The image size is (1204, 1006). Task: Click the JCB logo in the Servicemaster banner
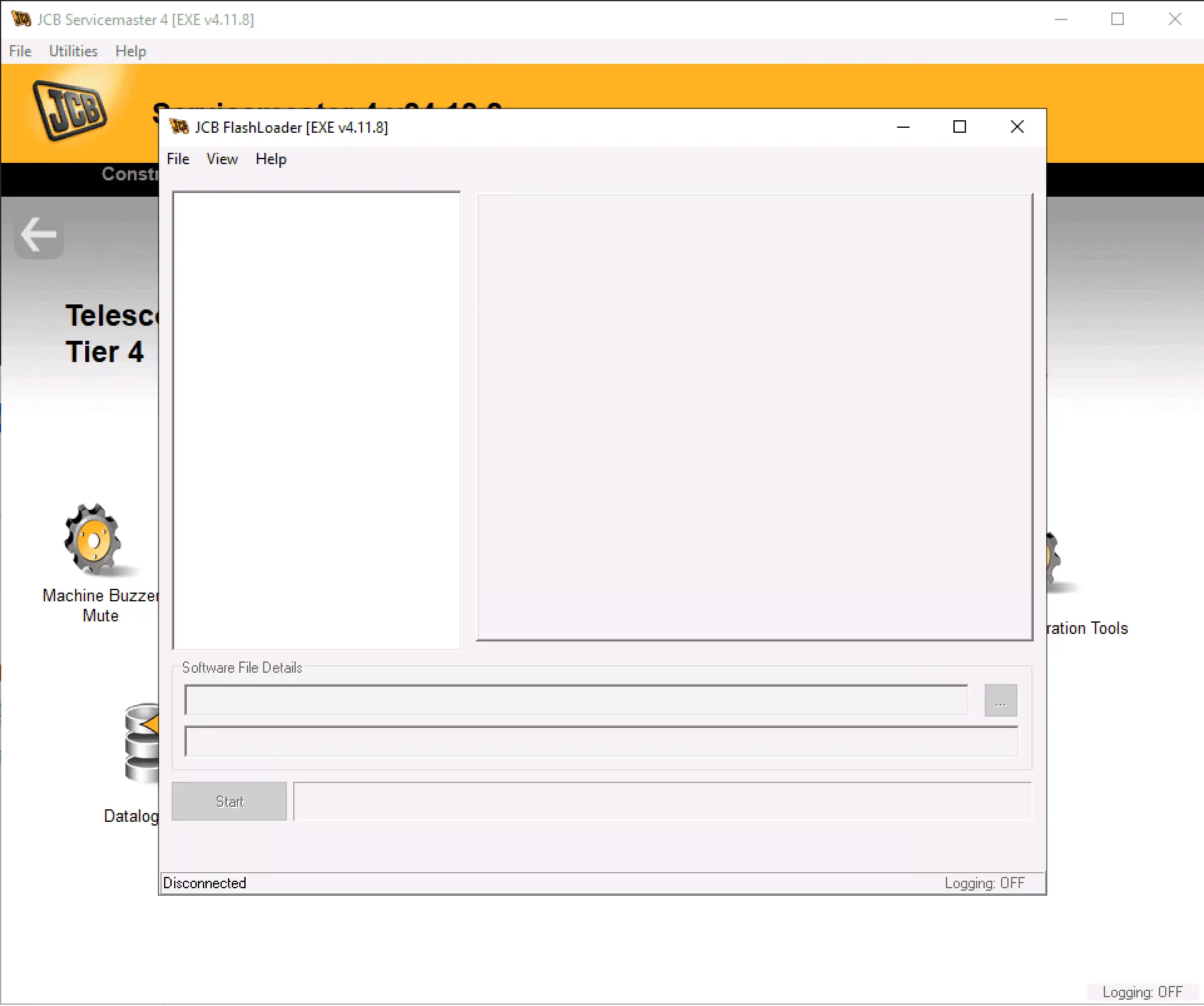[70, 111]
